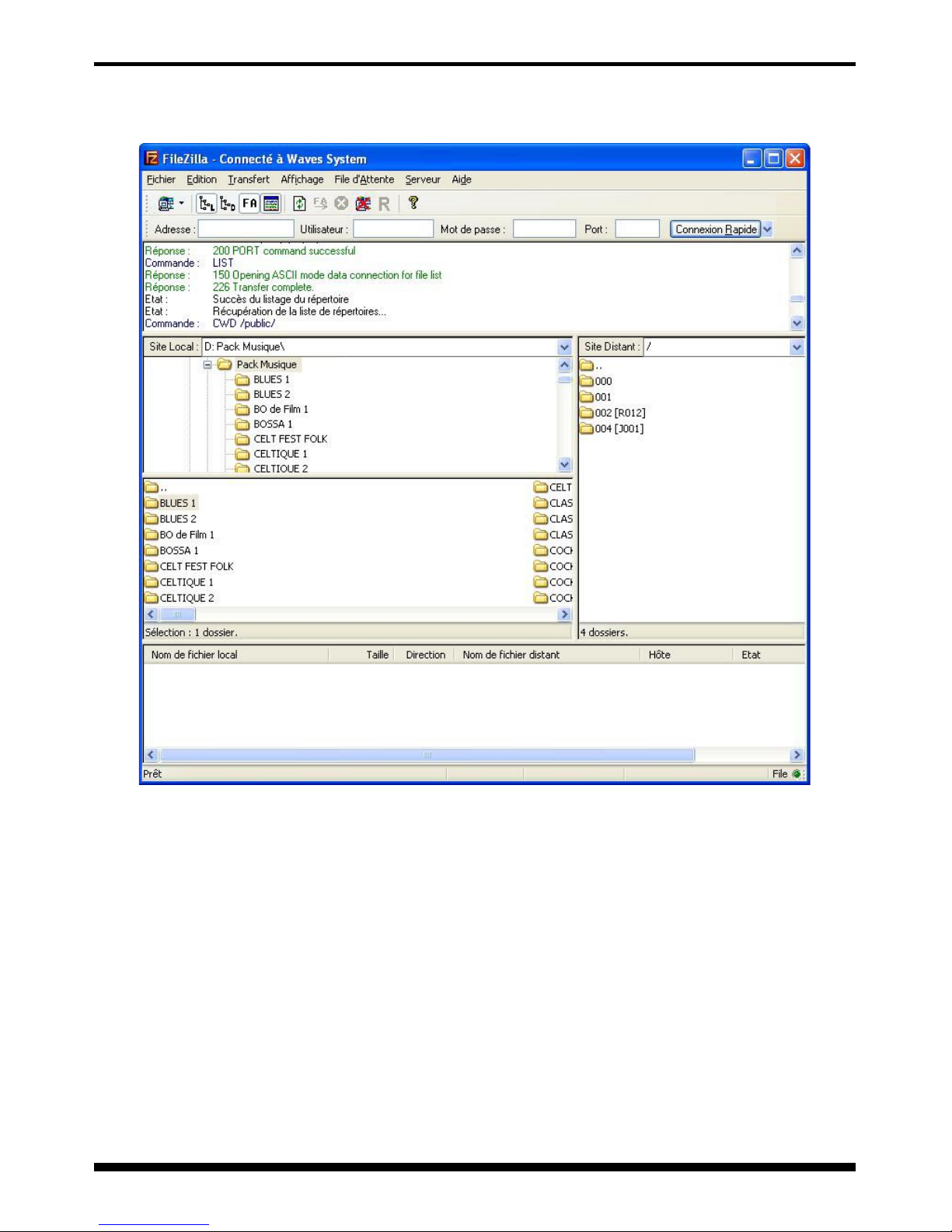The image size is (952, 1232).
Task: Click the 'Nom de fichier distant' column header
Action: coord(547,654)
